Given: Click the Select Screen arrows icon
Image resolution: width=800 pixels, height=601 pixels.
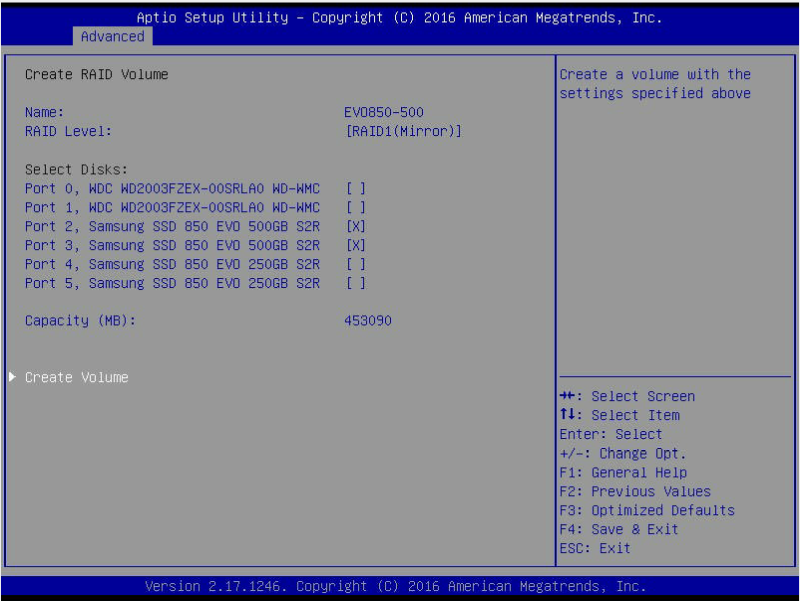Looking at the screenshot, I should [x=567, y=396].
